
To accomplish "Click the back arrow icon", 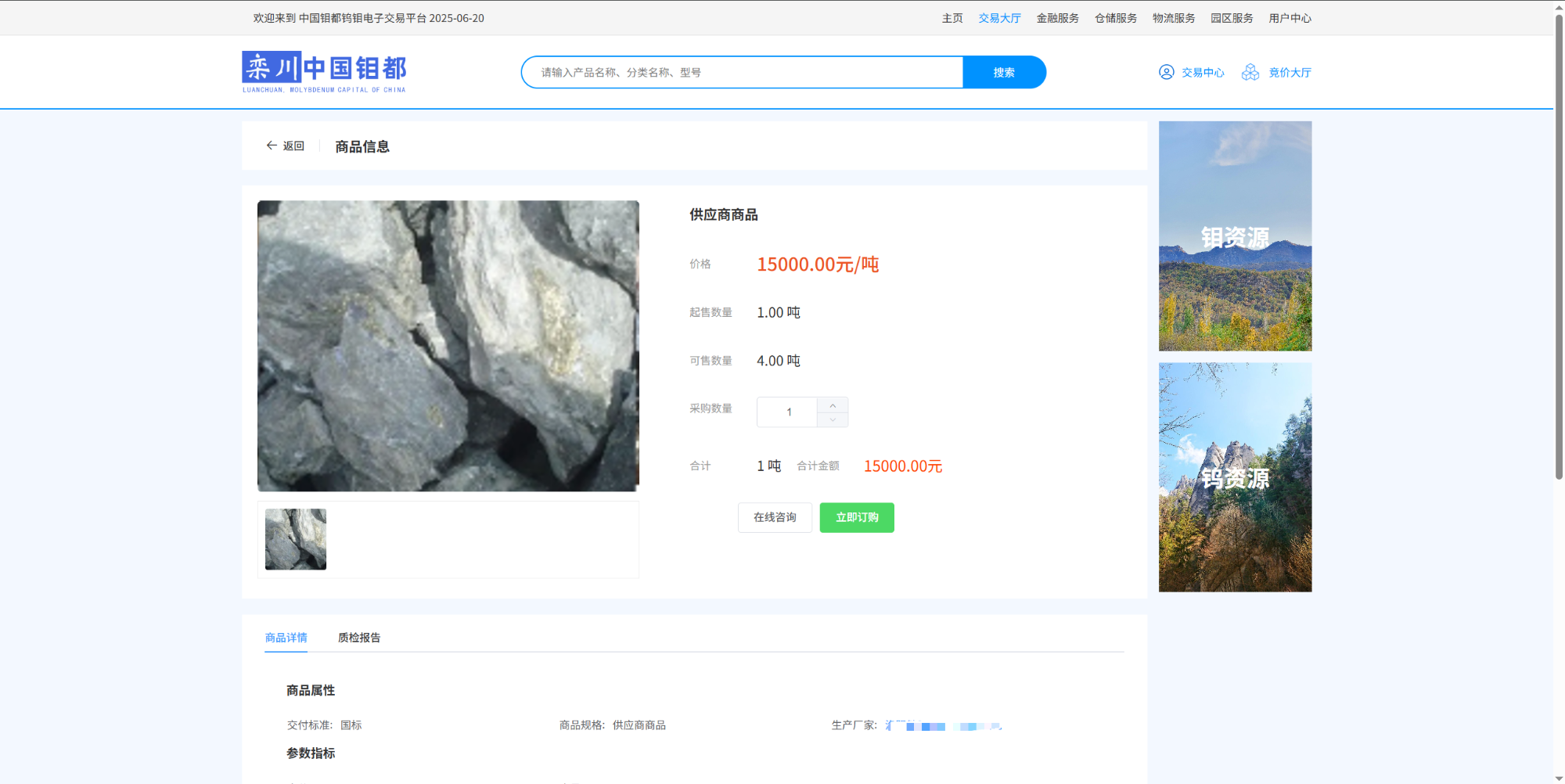I will (272, 146).
